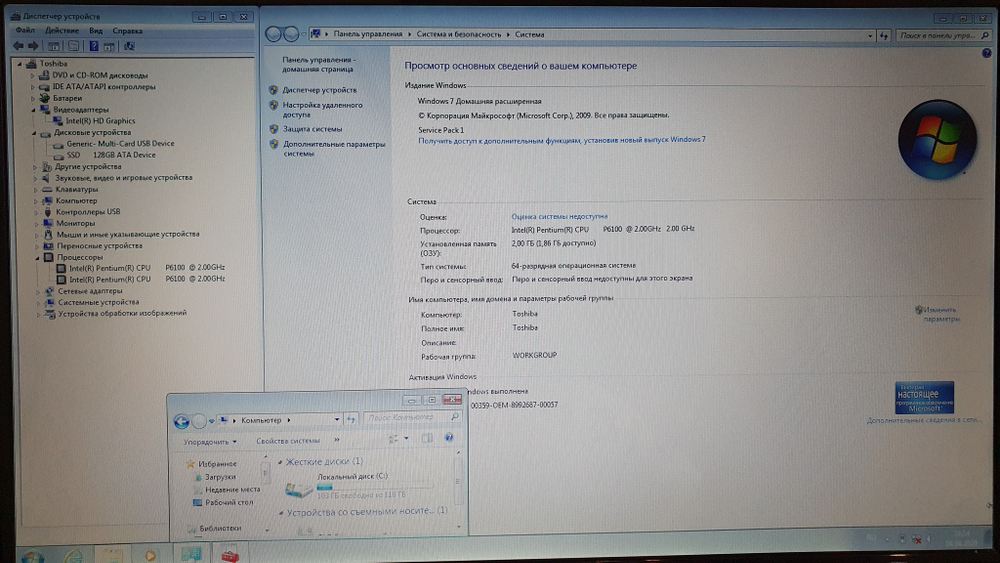Screen dimensions: 1000x563
Task: Click the Получить доступ к дополнительным функциям link
Action: [x=562, y=140]
